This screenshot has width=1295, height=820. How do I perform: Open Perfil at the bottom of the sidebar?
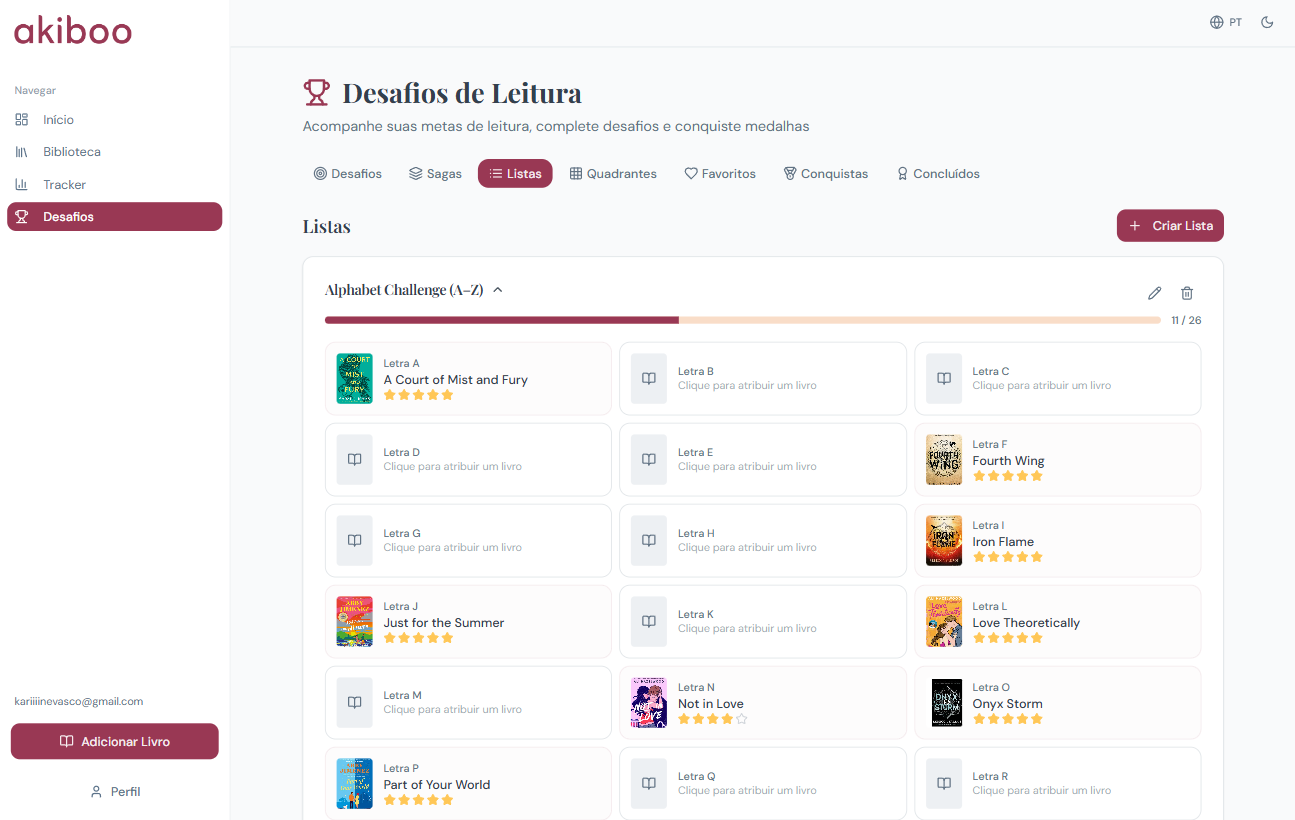coord(114,791)
